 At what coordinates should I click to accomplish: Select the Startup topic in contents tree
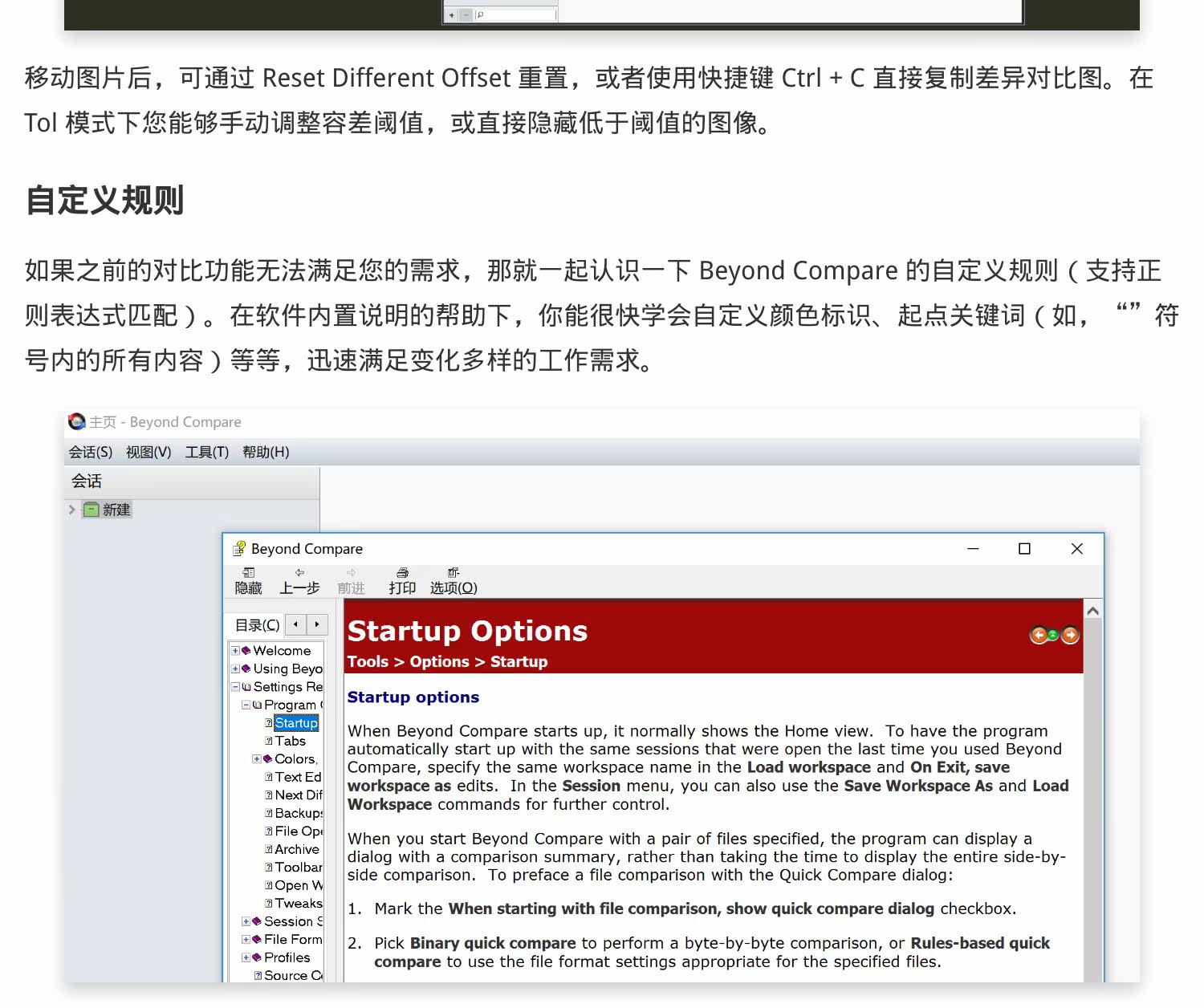point(296,723)
